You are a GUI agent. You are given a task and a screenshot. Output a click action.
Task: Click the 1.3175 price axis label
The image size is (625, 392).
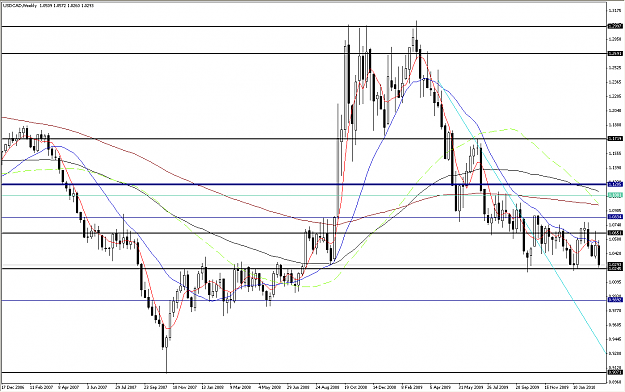coord(615,11)
